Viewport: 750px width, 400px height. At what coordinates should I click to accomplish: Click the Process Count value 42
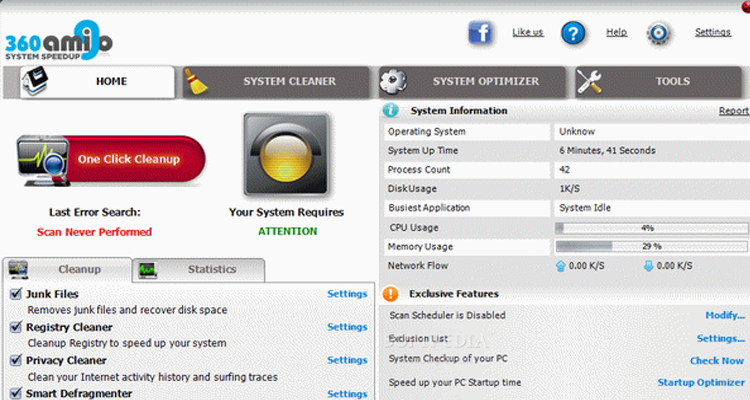(564, 170)
